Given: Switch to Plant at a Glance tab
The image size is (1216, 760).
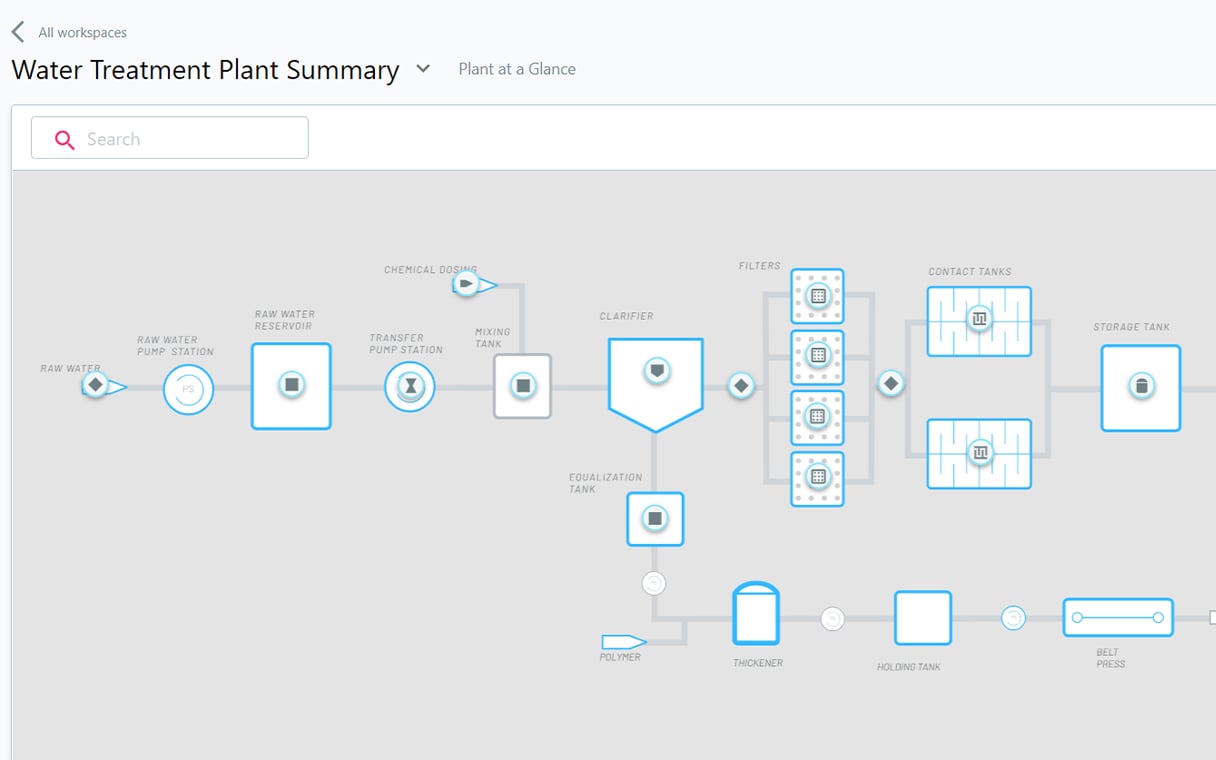Looking at the screenshot, I should coord(517,69).
